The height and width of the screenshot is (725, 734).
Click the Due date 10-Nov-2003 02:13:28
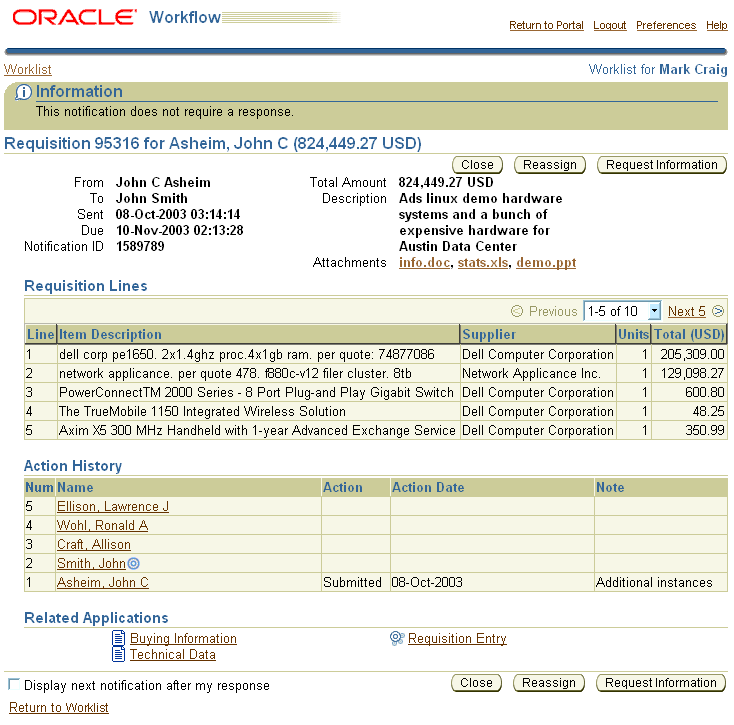[179, 230]
